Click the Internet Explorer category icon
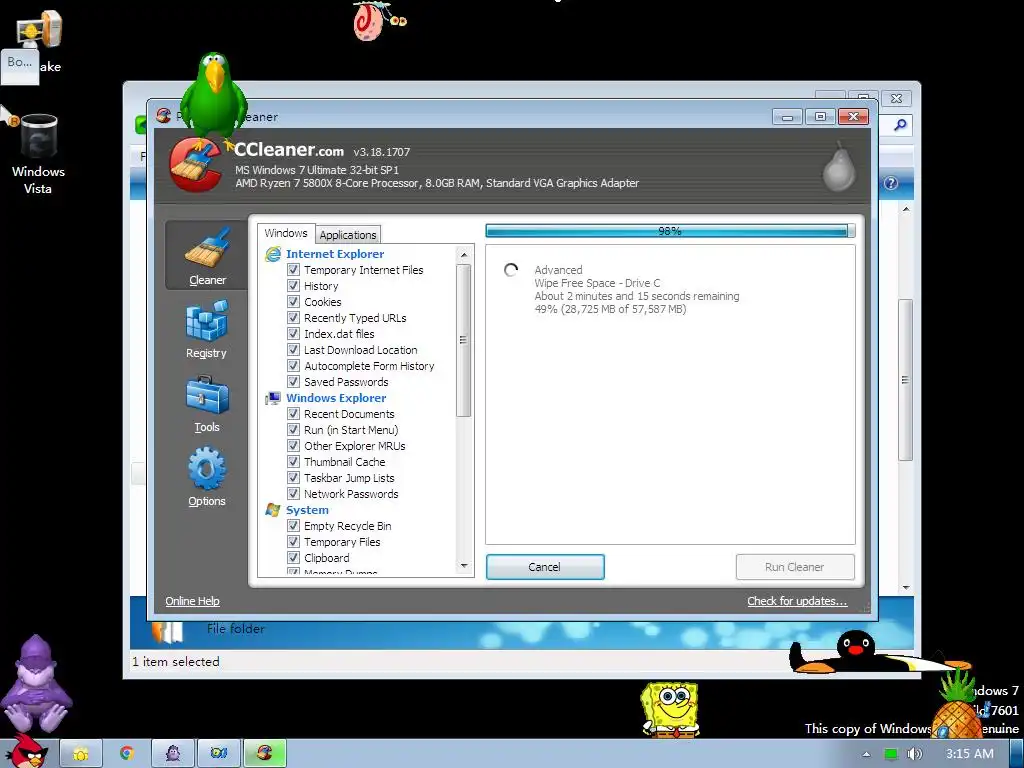1024x768 pixels. (x=273, y=254)
